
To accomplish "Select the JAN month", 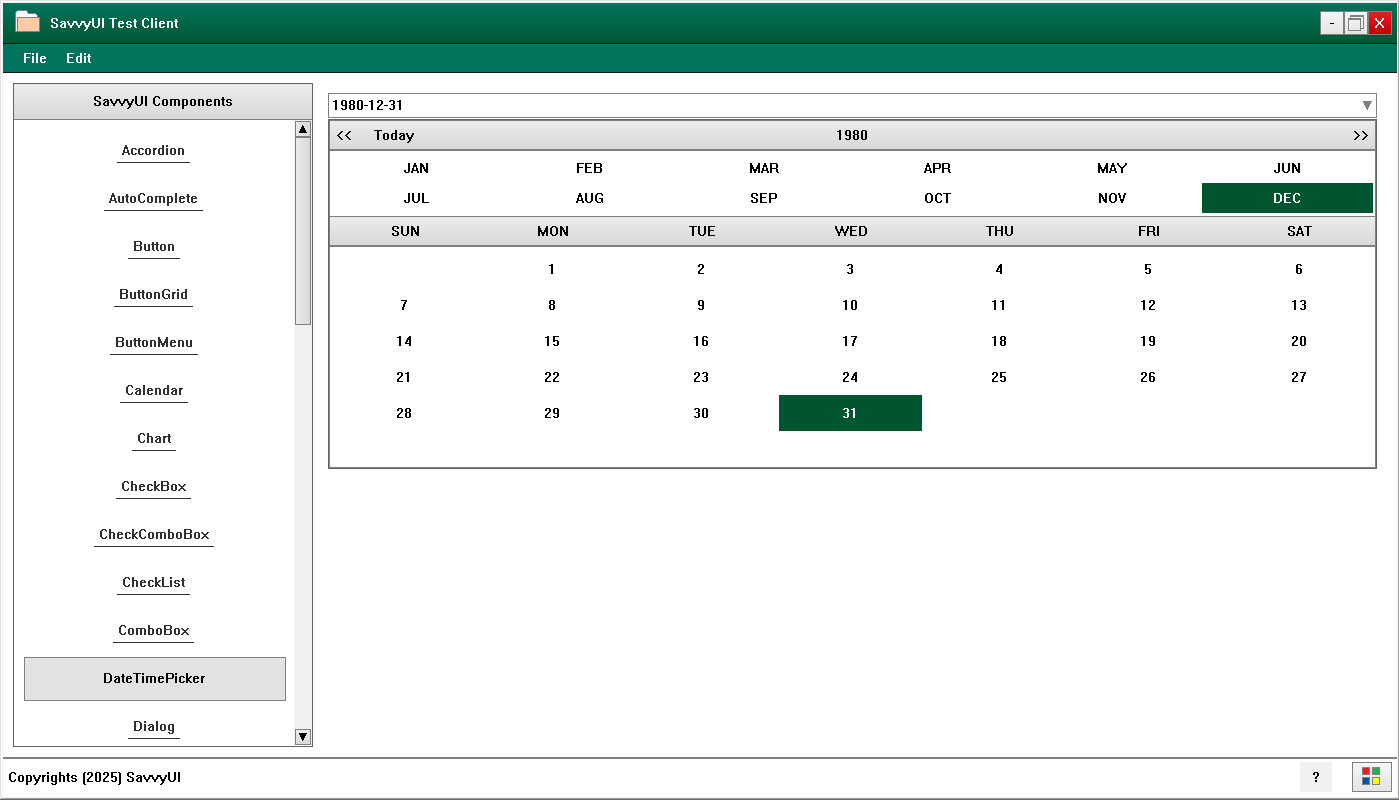I will 415,168.
